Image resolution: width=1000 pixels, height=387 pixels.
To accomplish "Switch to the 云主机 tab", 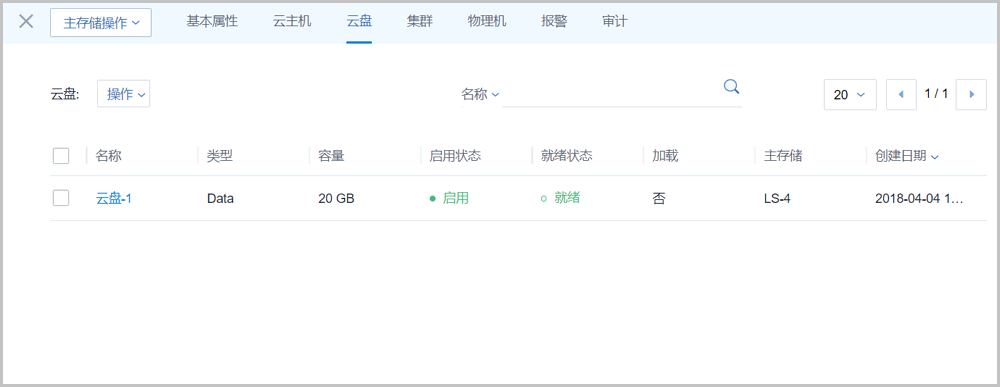I will (292, 21).
